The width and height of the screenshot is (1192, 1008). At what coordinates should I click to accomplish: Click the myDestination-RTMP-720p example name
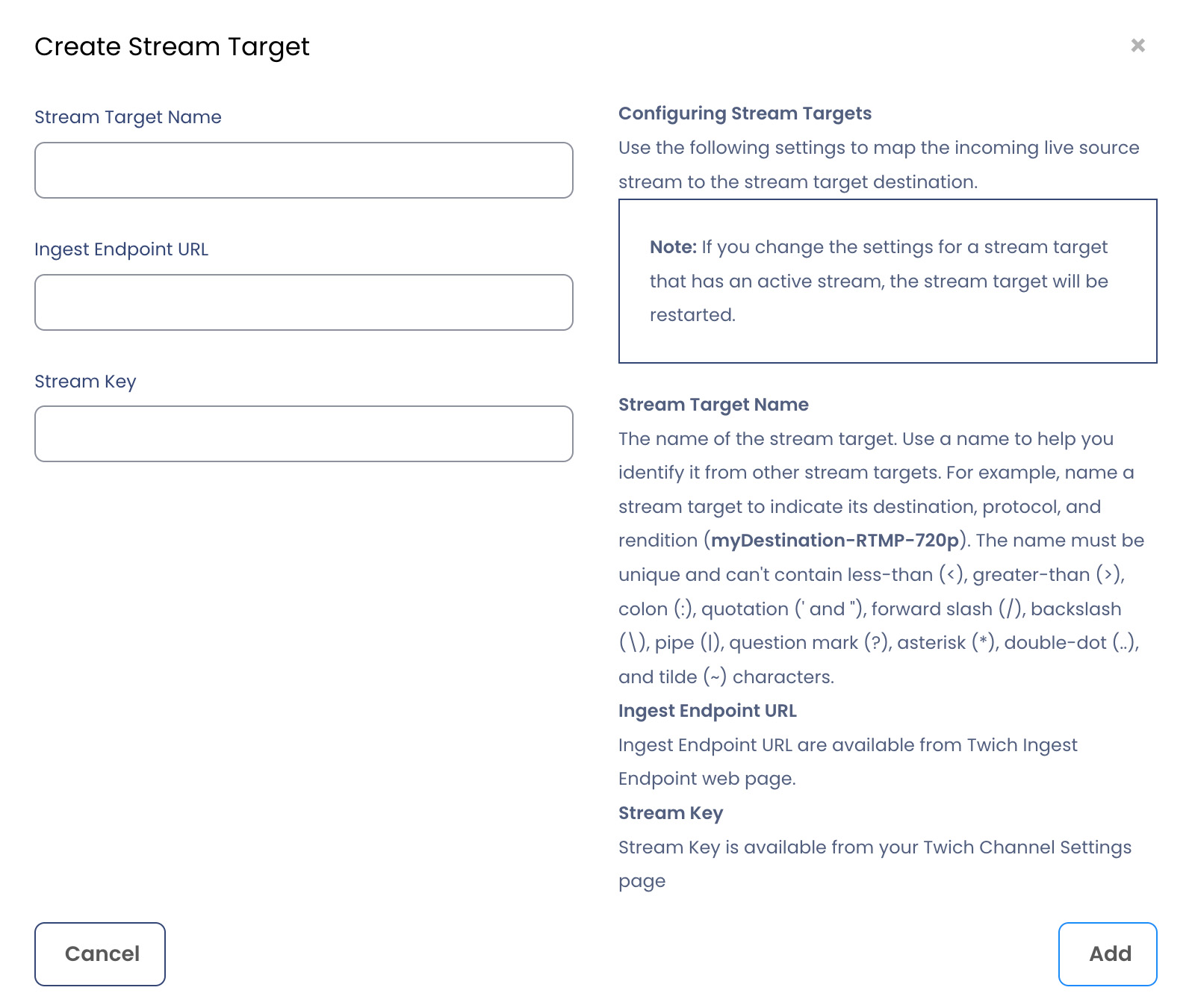tap(834, 541)
